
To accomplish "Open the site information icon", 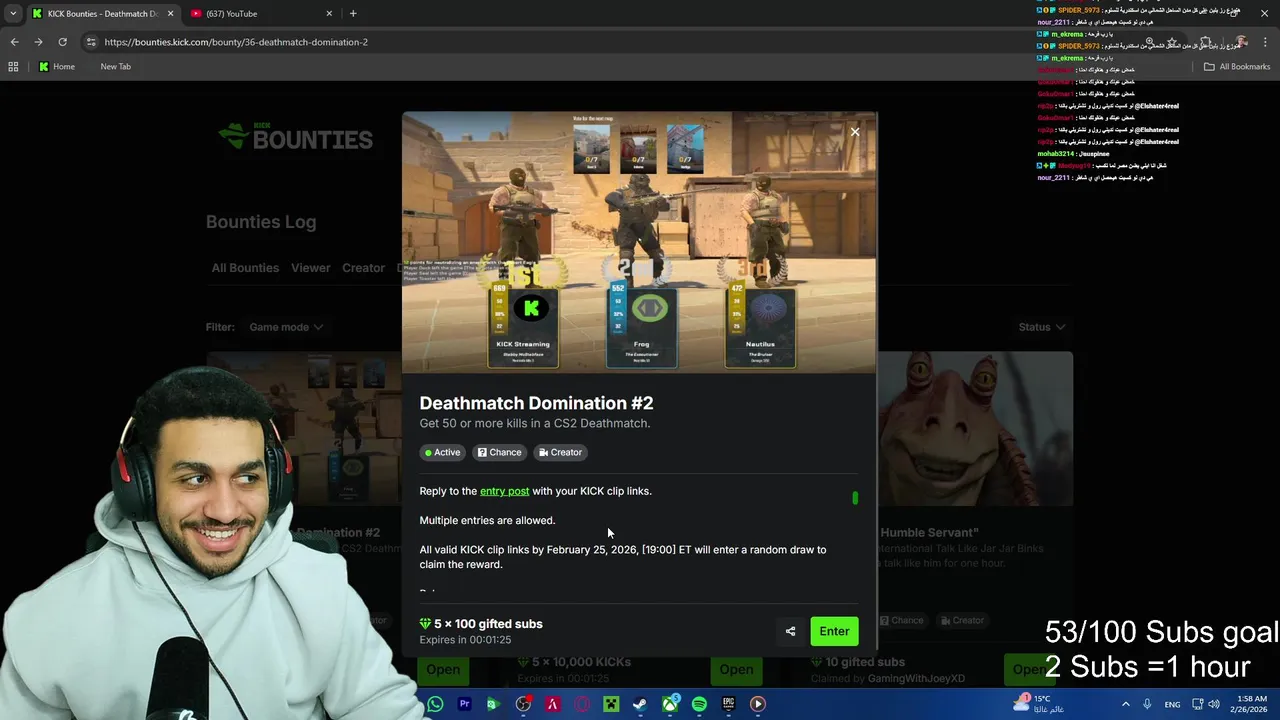I will point(91,42).
